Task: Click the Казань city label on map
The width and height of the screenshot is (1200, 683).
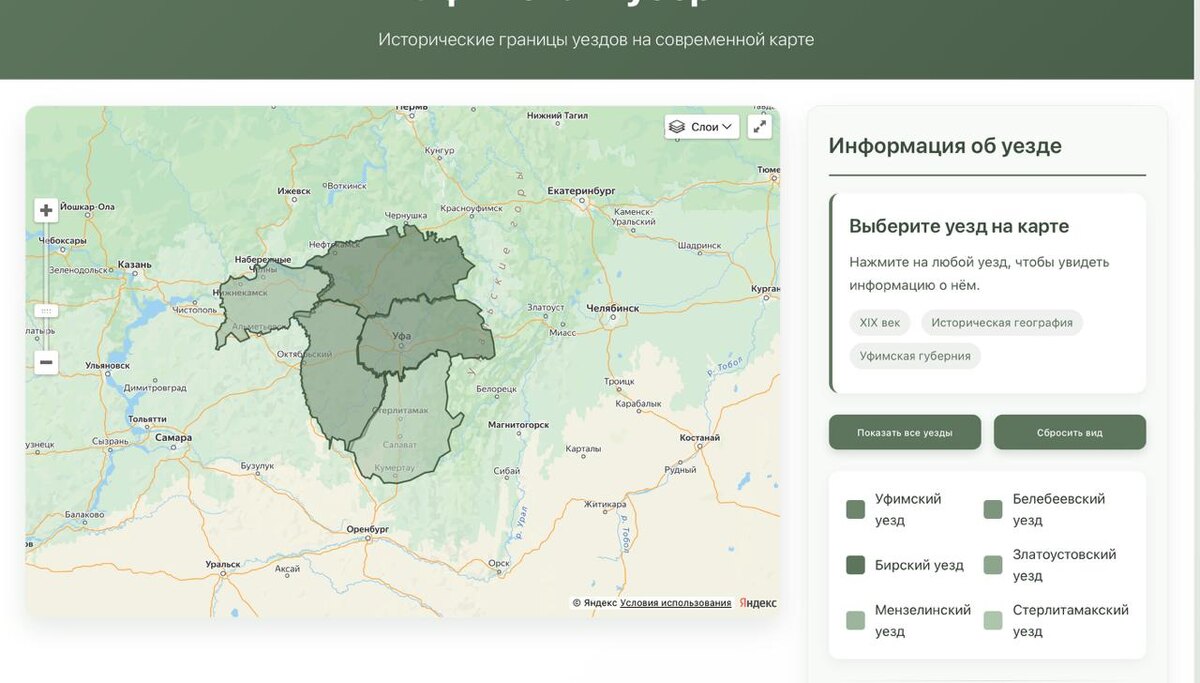Action: pos(134,265)
